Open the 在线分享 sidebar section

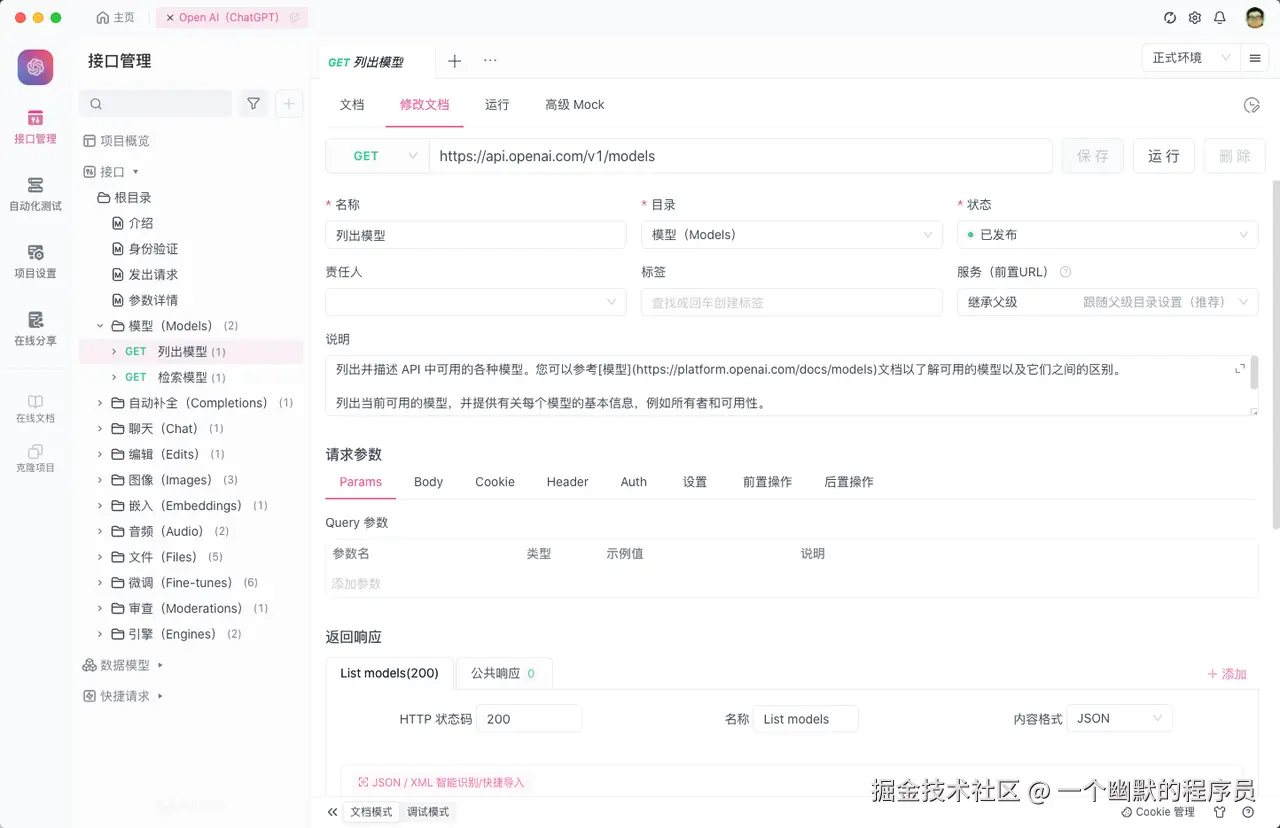pos(35,328)
